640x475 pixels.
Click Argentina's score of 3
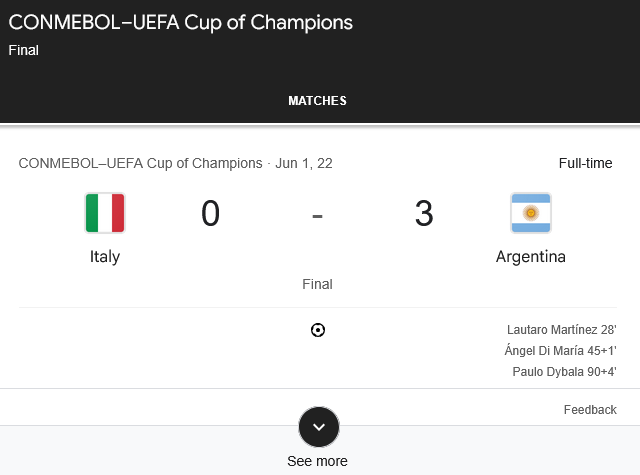point(424,213)
